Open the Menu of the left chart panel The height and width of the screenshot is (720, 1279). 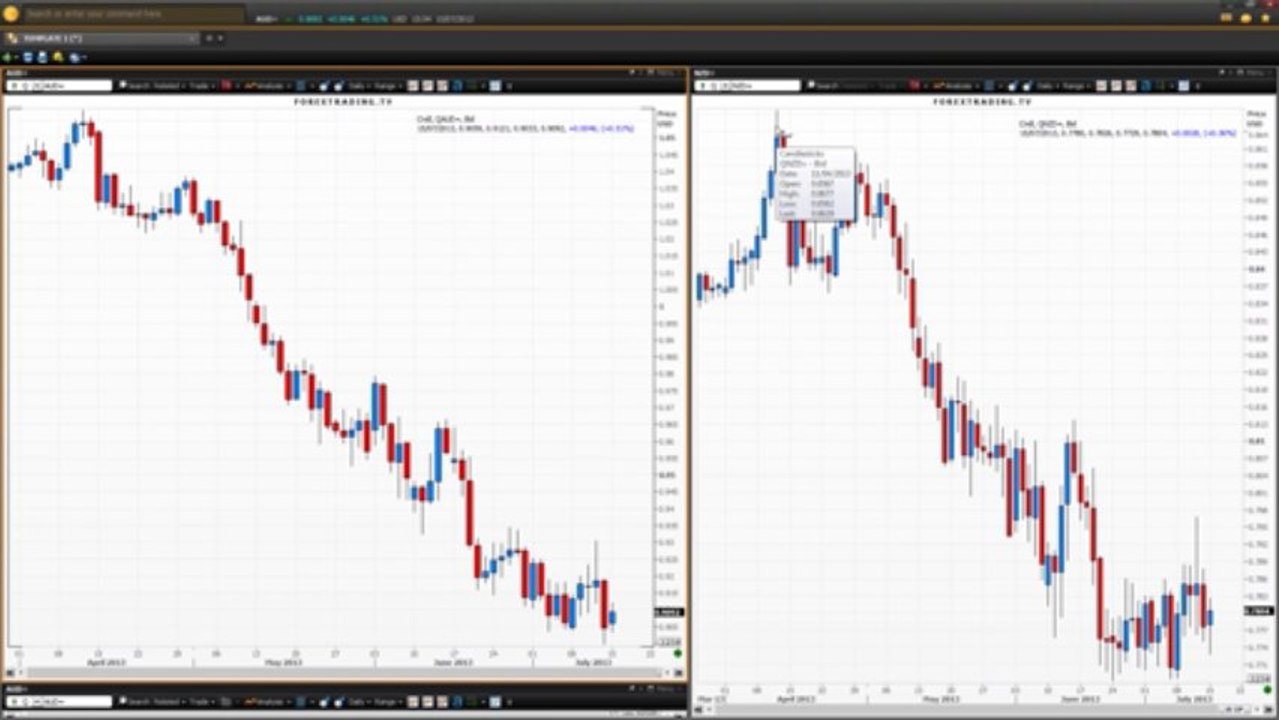coord(664,73)
